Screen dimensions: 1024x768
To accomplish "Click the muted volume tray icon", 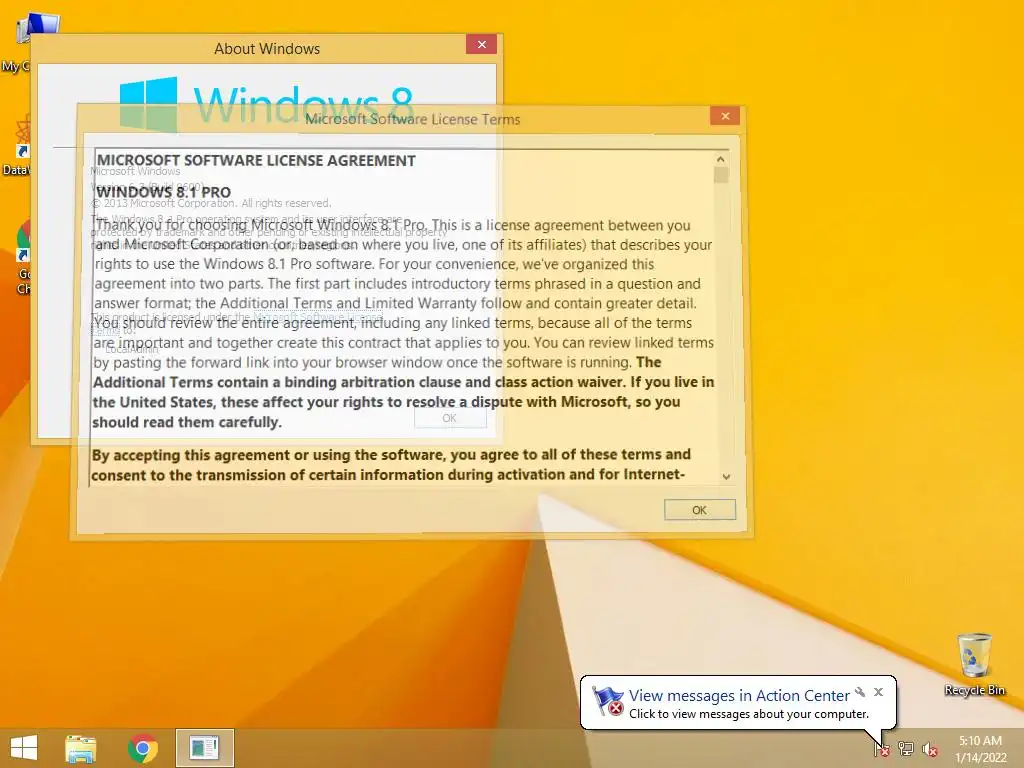I will (x=930, y=749).
